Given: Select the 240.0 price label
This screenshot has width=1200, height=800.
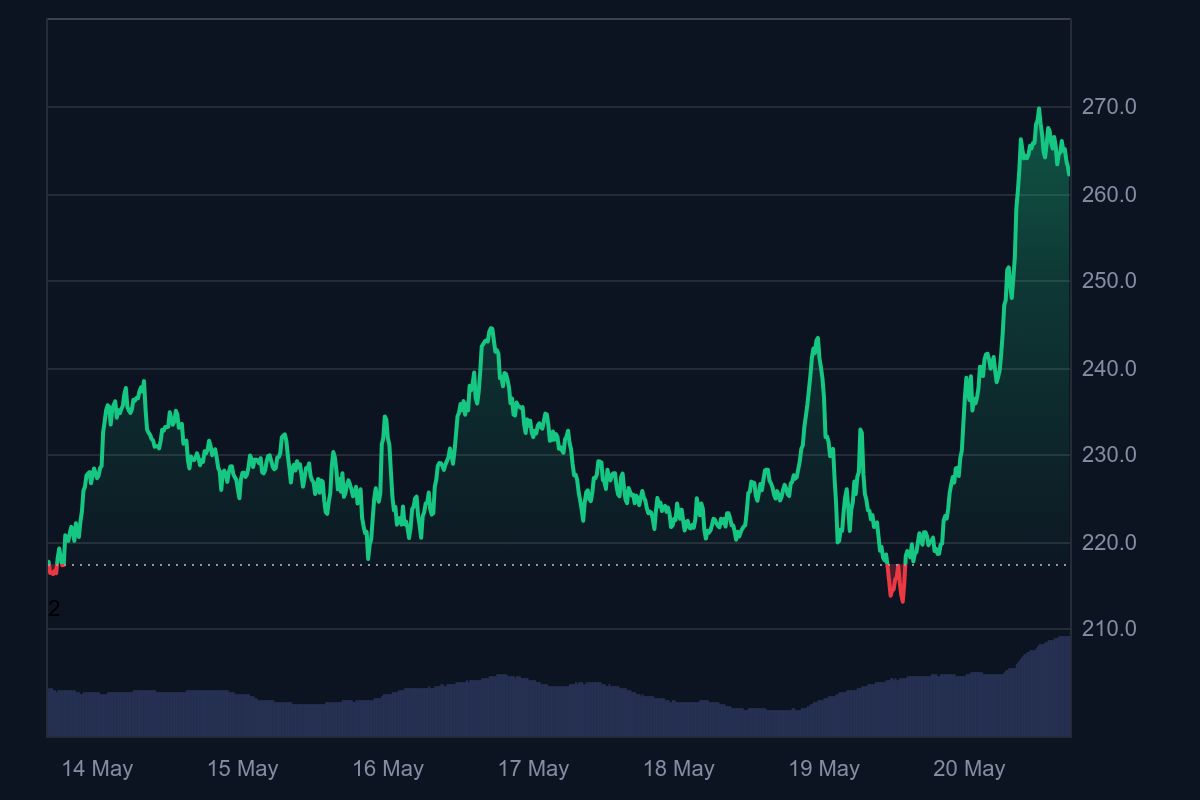Looking at the screenshot, I should click(x=1109, y=369).
